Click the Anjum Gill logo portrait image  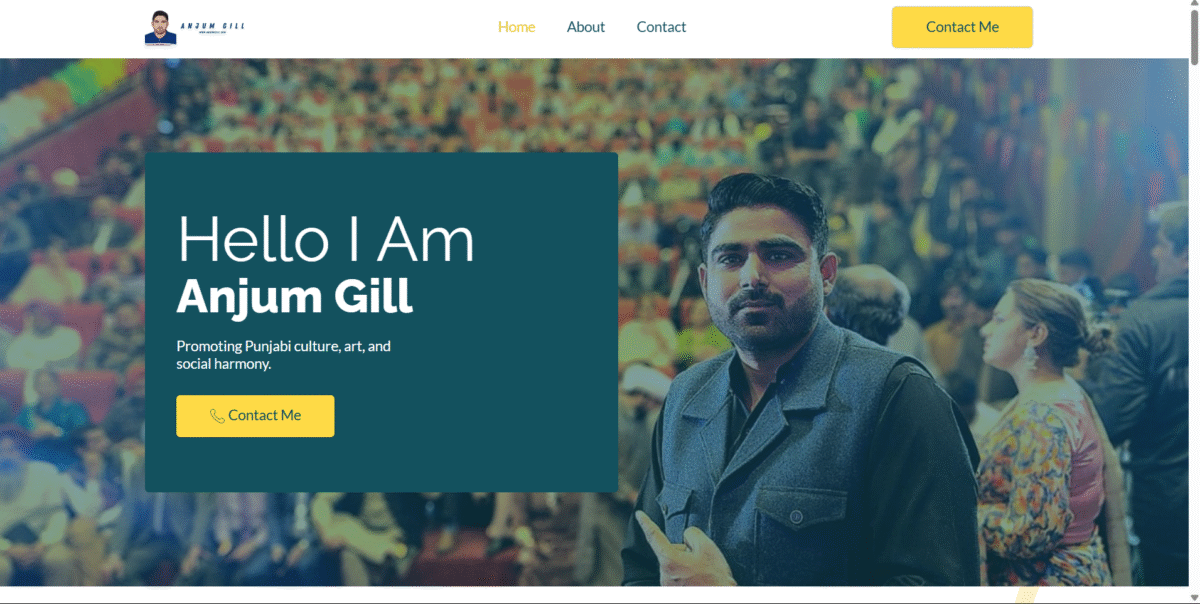point(160,28)
